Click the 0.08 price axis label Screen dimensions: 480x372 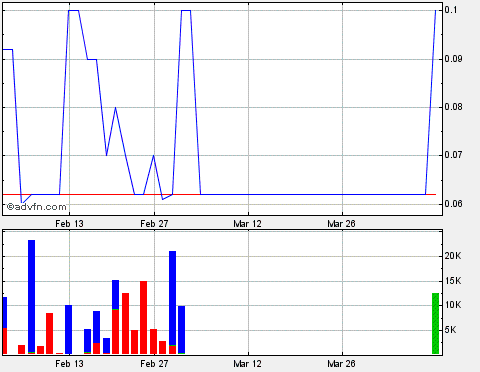[453, 107]
